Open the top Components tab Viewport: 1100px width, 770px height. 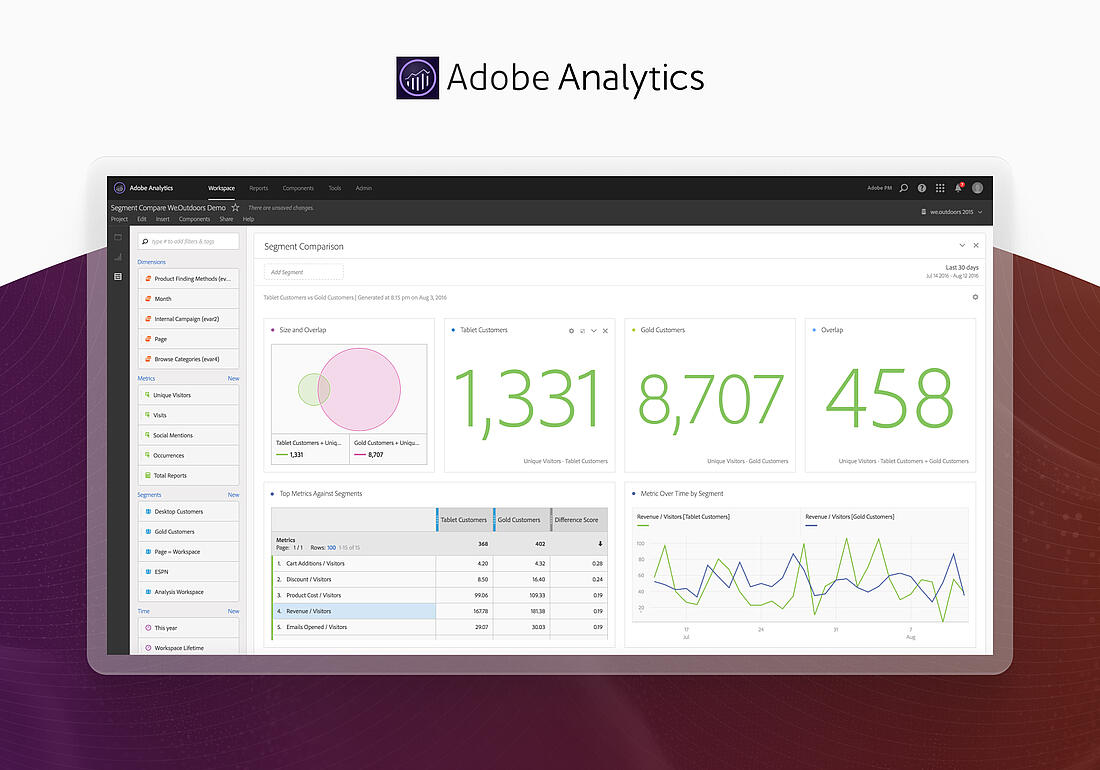click(x=298, y=188)
